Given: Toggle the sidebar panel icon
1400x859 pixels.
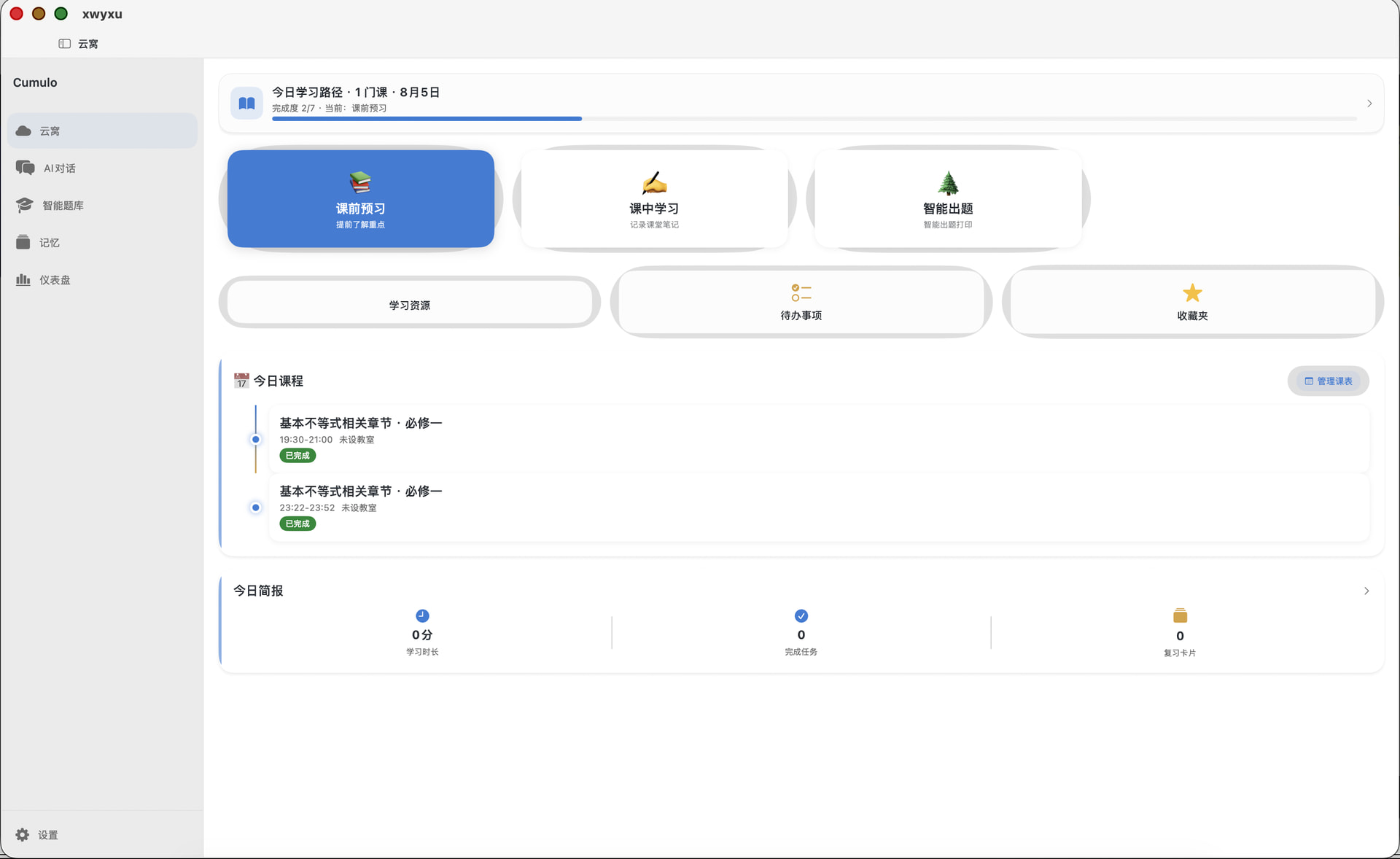Looking at the screenshot, I should pyautogui.click(x=64, y=44).
